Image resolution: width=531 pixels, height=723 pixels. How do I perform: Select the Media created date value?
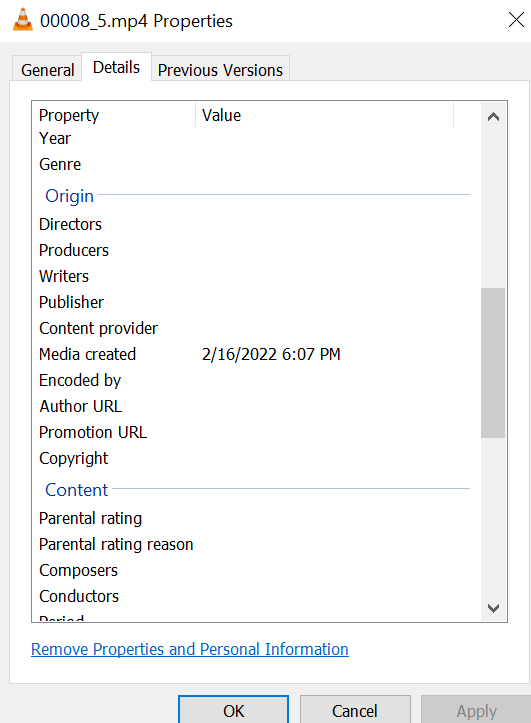(x=271, y=354)
